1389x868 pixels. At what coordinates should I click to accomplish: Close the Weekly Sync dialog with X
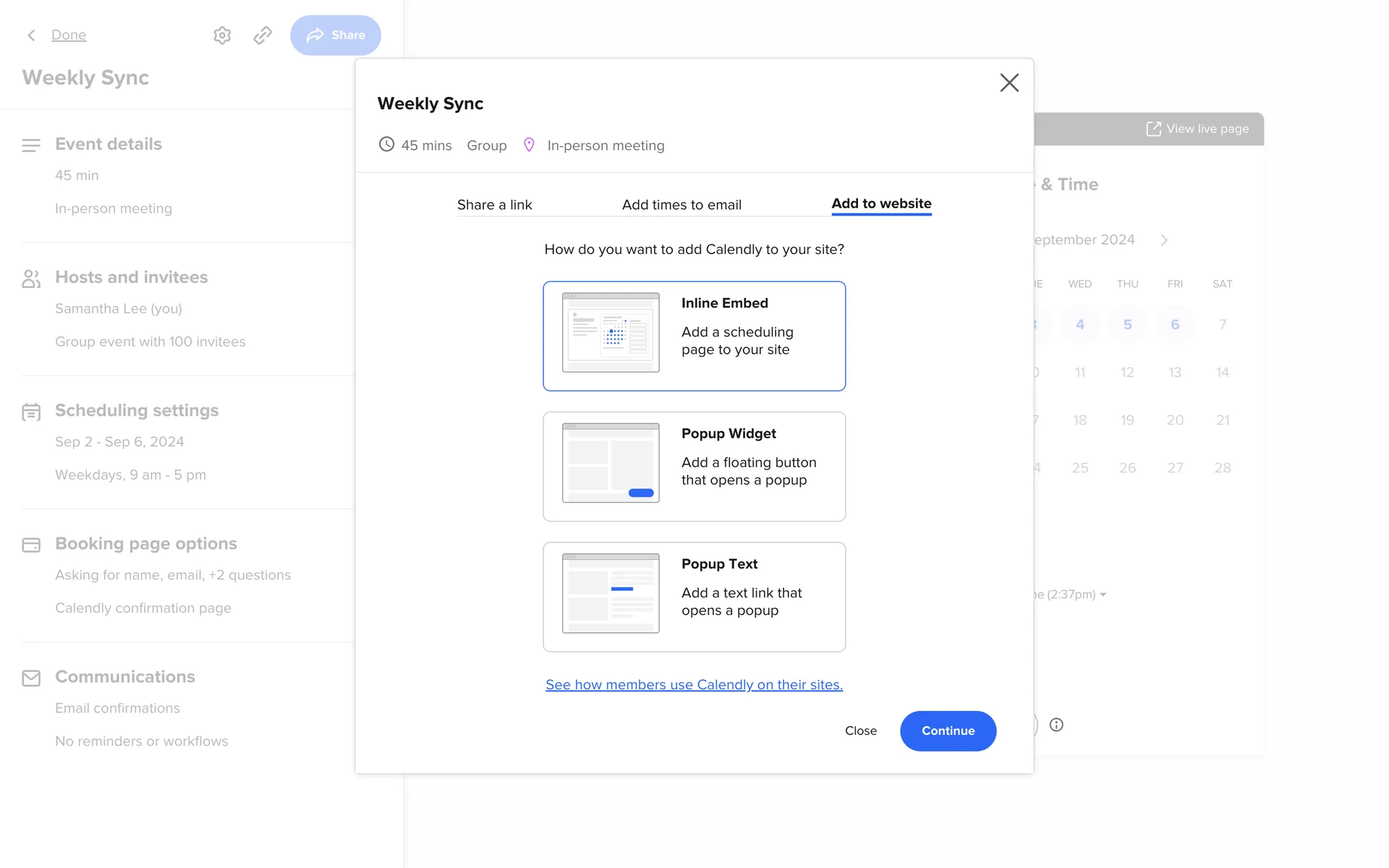[x=1009, y=82]
